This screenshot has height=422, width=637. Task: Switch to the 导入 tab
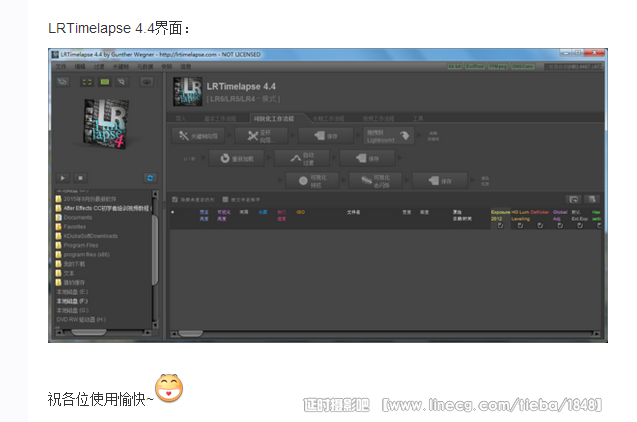[x=180, y=119]
